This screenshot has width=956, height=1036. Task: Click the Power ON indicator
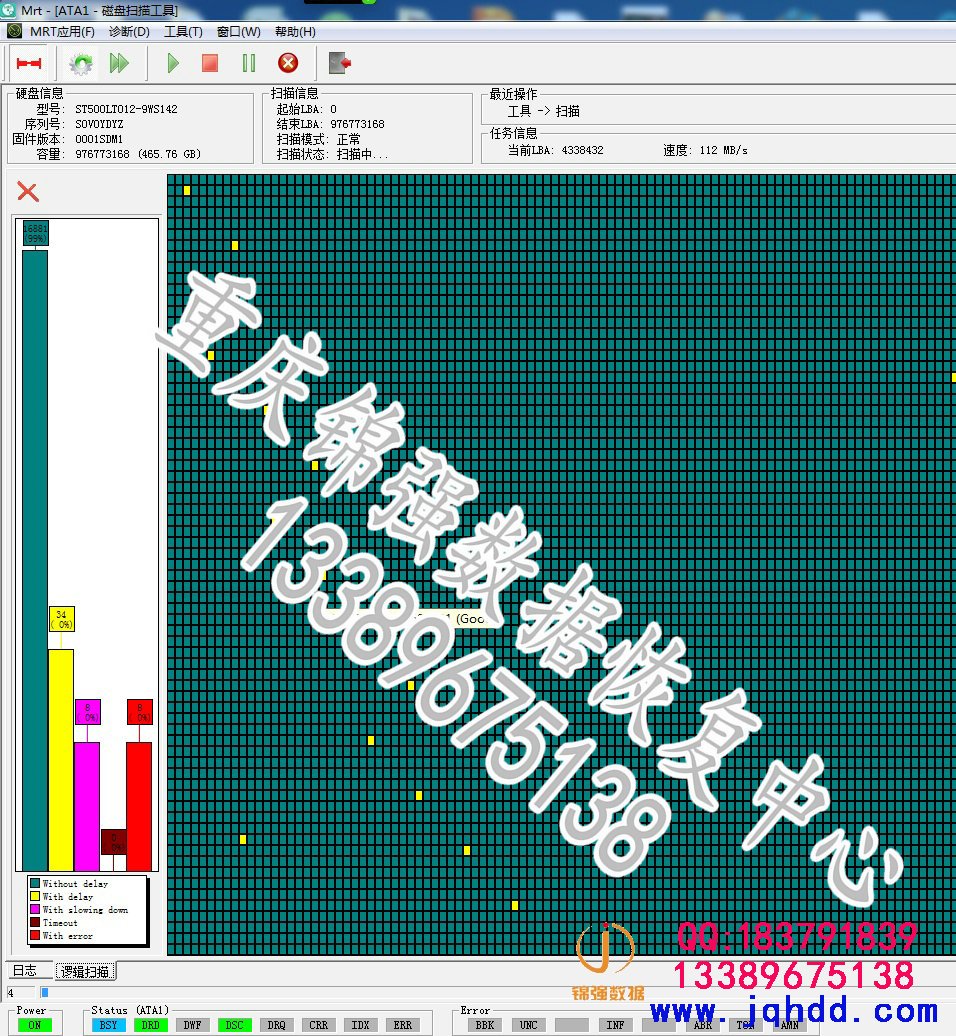click(x=34, y=1025)
